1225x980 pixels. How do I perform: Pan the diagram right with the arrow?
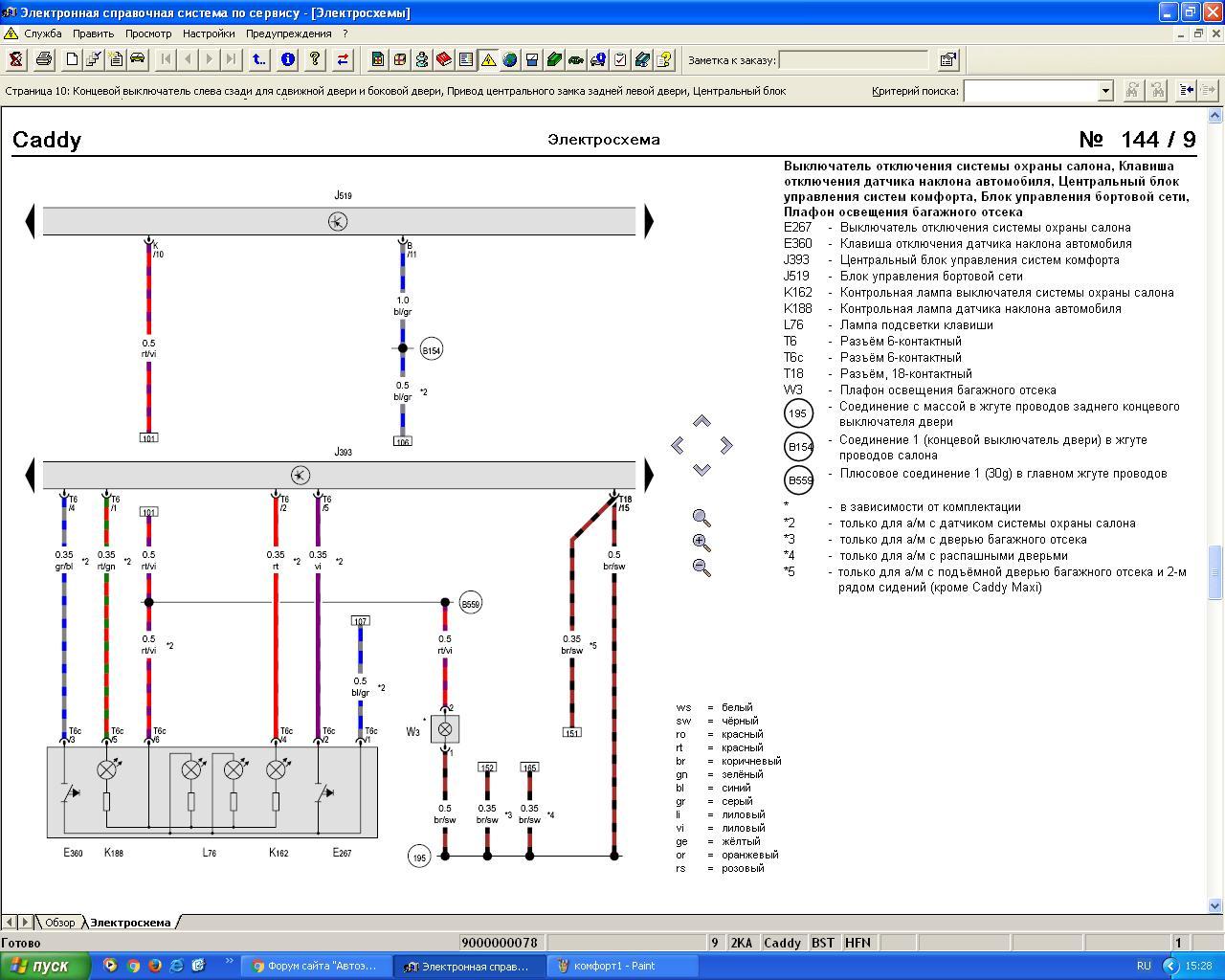coord(726,445)
